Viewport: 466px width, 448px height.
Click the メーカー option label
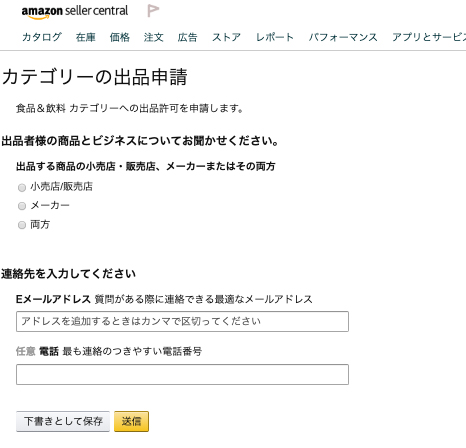pos(50,205)
